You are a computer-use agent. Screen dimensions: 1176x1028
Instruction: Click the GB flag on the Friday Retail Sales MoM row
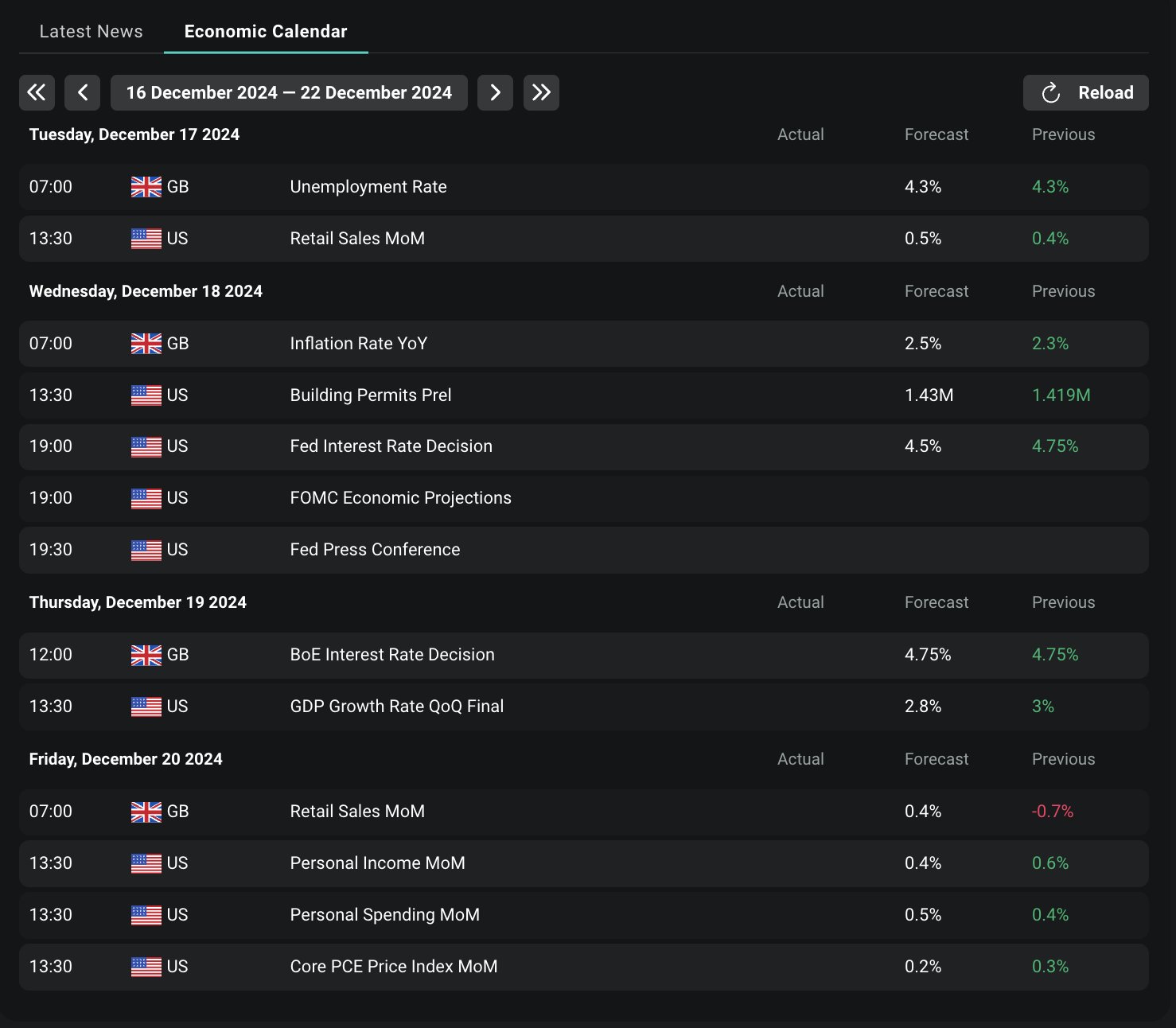(146, 812)
